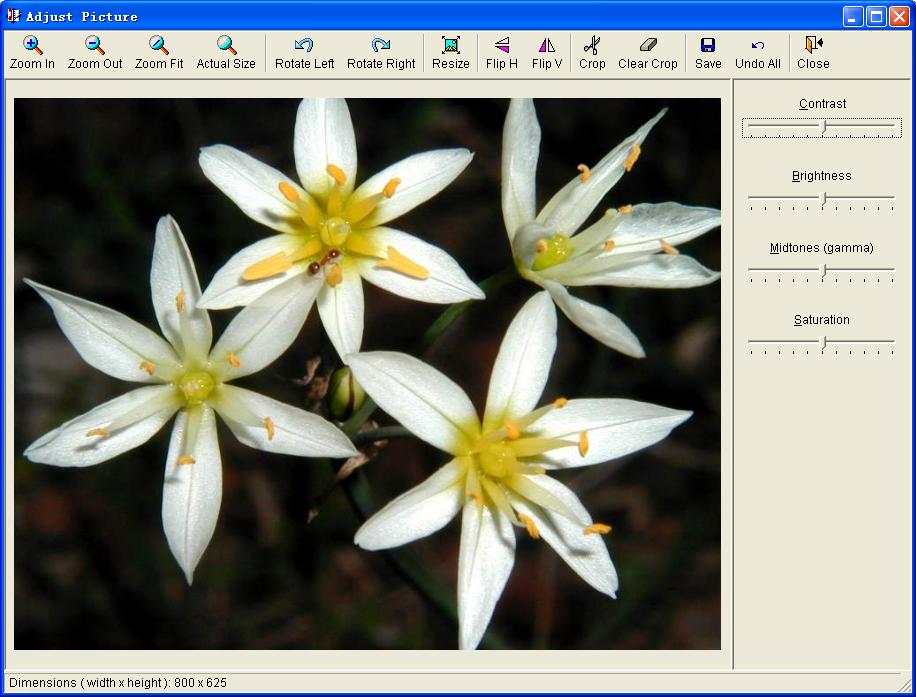The width and height of the screenshot is (916, 697).
Task: Flip the image vertically with Flip V
Action: pyautogui.click(x=546, y=46)
